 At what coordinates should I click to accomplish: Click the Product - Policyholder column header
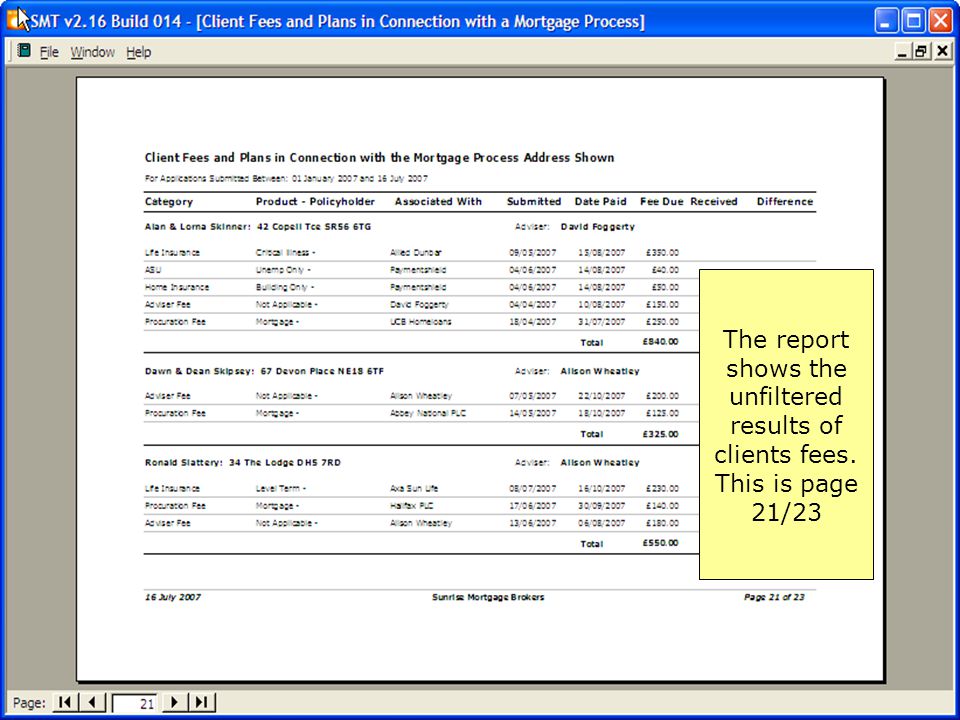315,201
